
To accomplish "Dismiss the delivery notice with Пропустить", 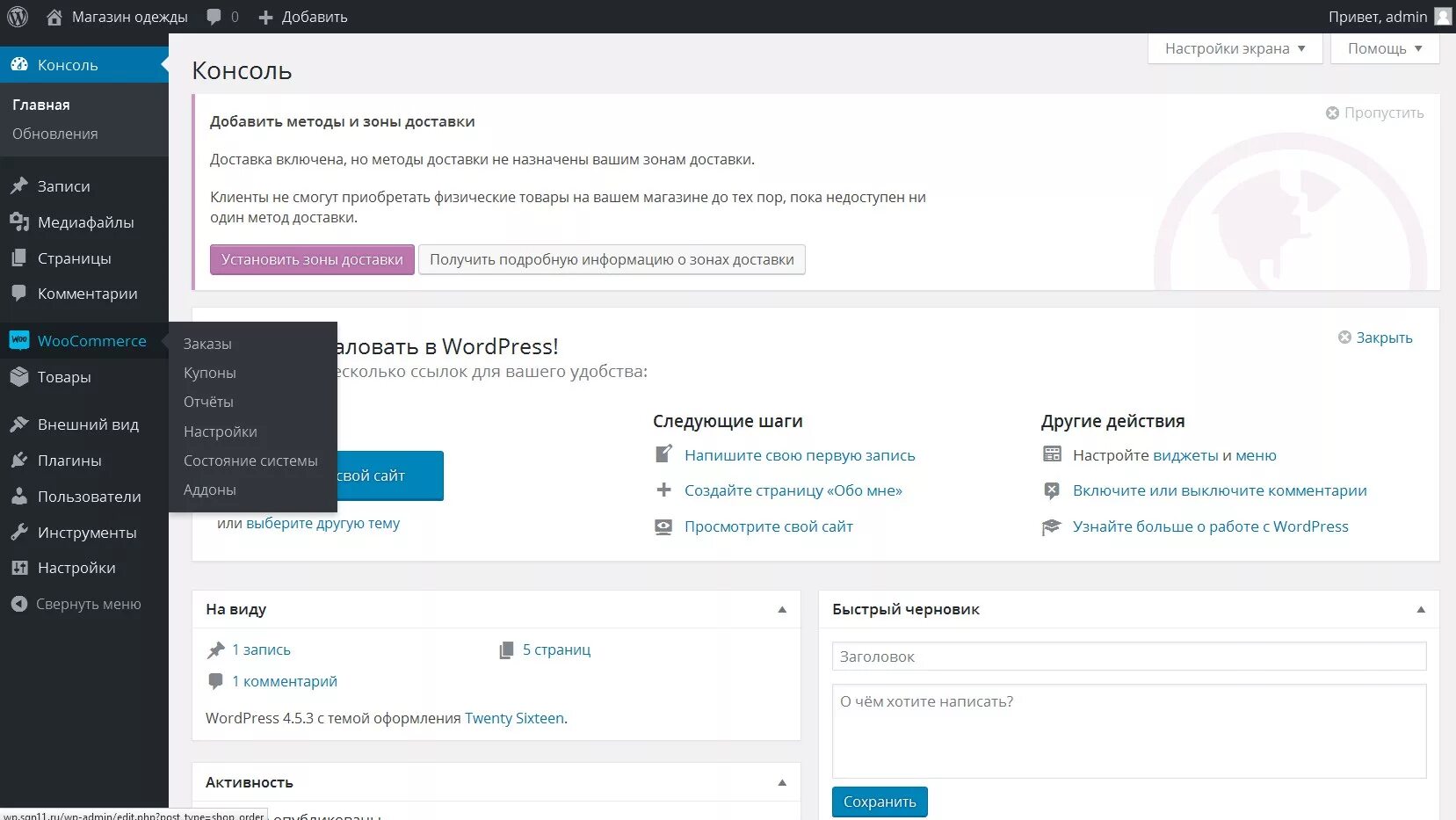I will point(1375,112).
